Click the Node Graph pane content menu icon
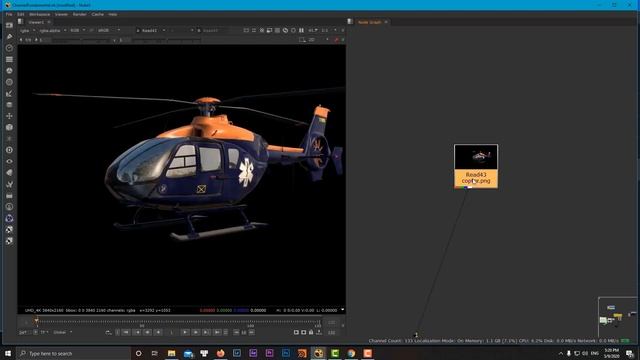The width and height of the screenshot is (640, 360). point(350,22)
